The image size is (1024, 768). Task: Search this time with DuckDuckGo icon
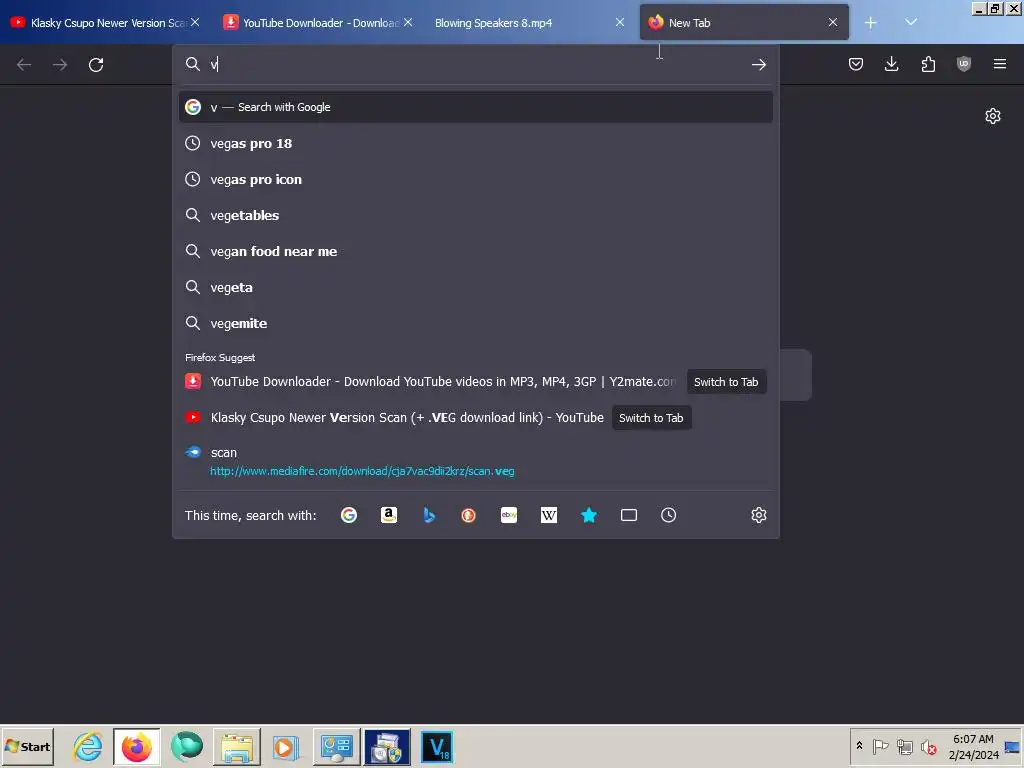(468, 515)
